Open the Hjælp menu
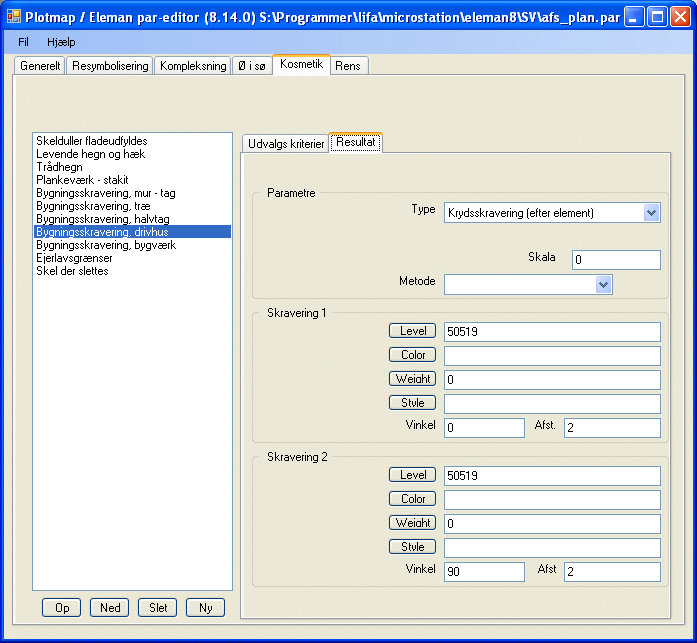Screen dimensions: 697x643 61,42
